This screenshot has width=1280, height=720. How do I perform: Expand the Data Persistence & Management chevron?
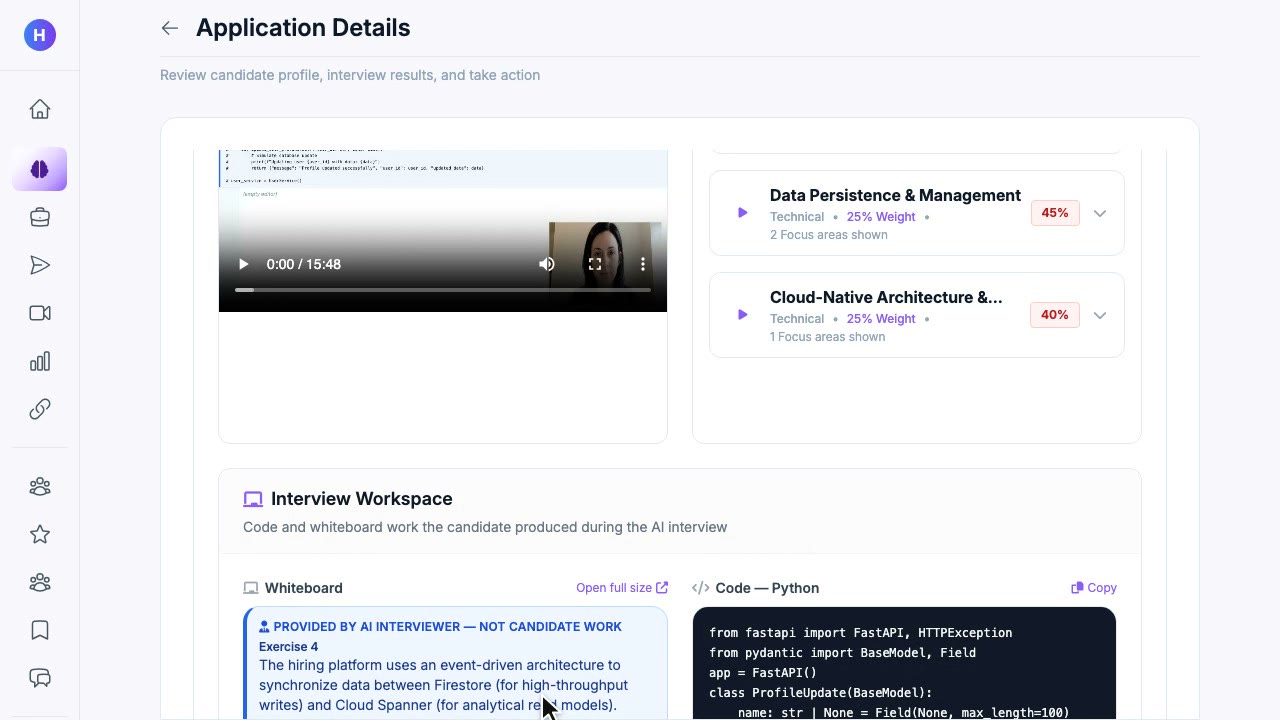click(1100, 213)
